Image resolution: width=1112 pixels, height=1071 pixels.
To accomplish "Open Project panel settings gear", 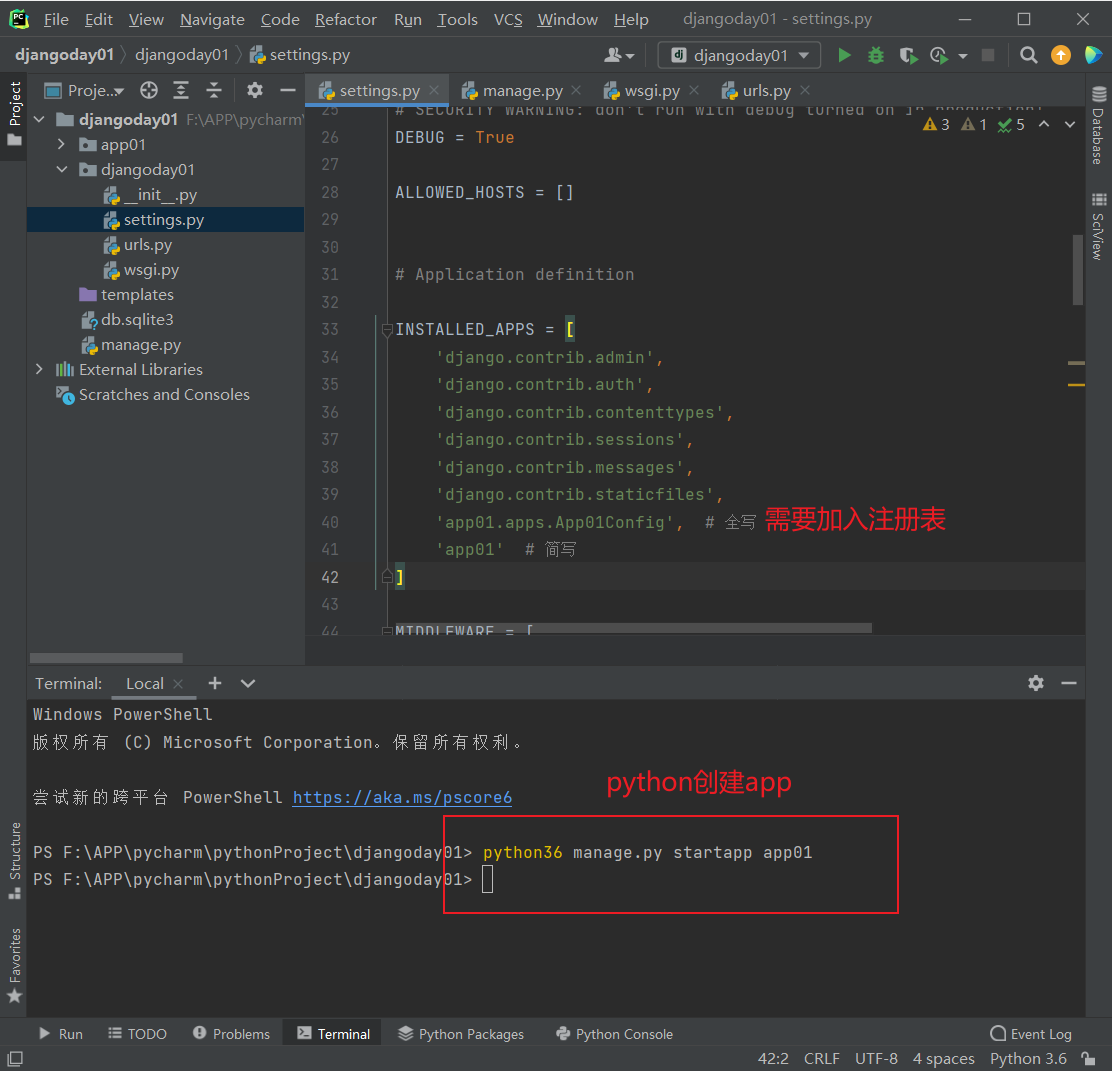I will (x=255, y=91).
